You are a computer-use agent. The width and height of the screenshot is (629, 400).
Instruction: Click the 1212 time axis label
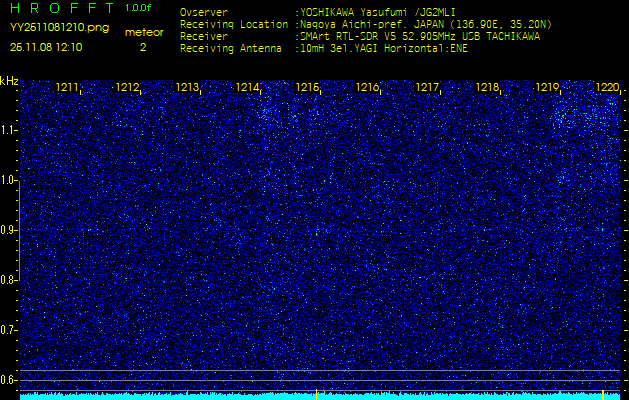coord(128,87)
